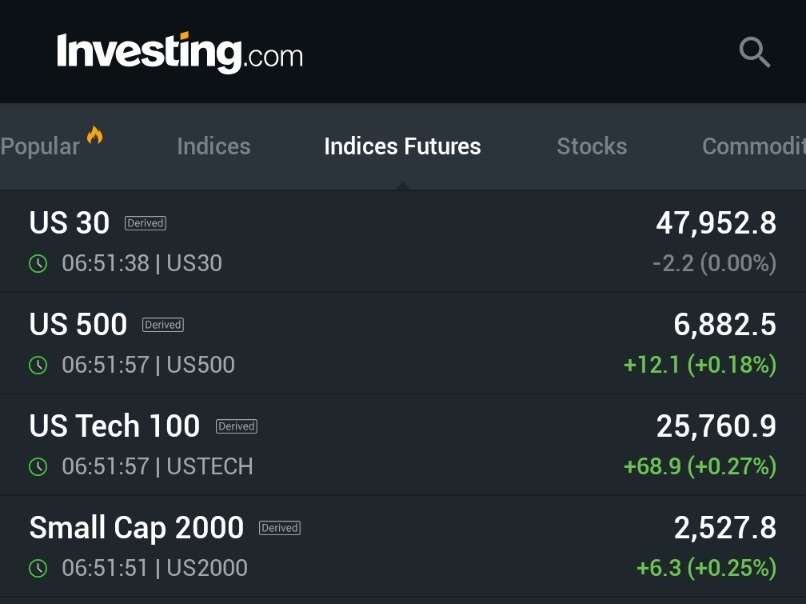This screenshot has height=604, width=806.
Task: Open the US 500 instrument name
Action: (78, 325)
